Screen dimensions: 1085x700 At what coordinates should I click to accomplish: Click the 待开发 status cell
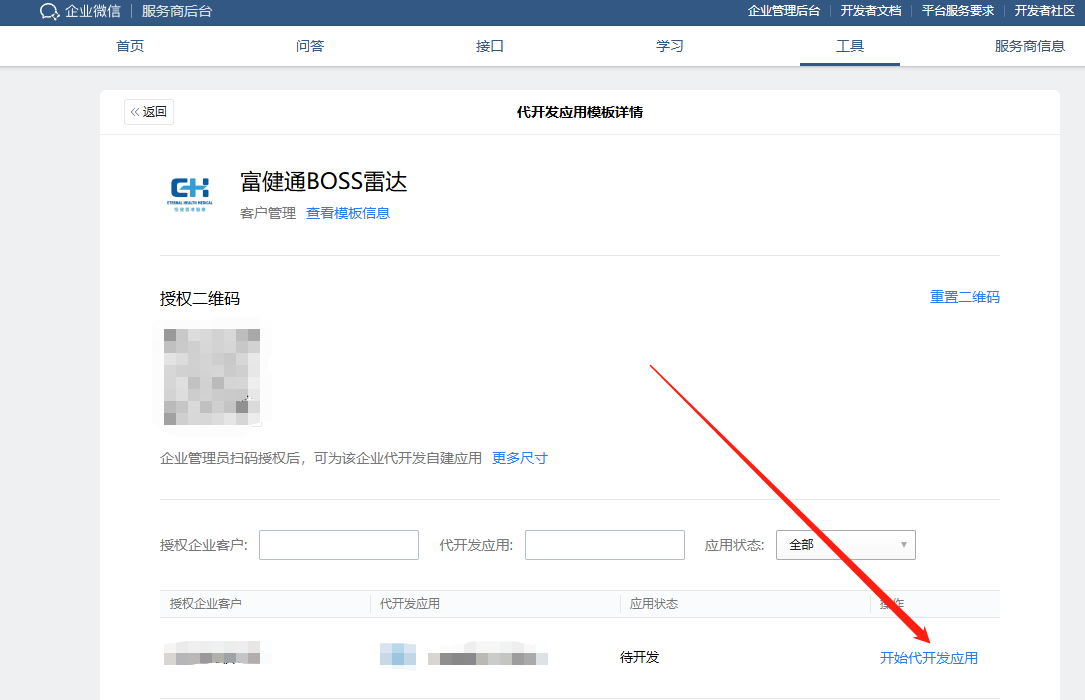639,657
